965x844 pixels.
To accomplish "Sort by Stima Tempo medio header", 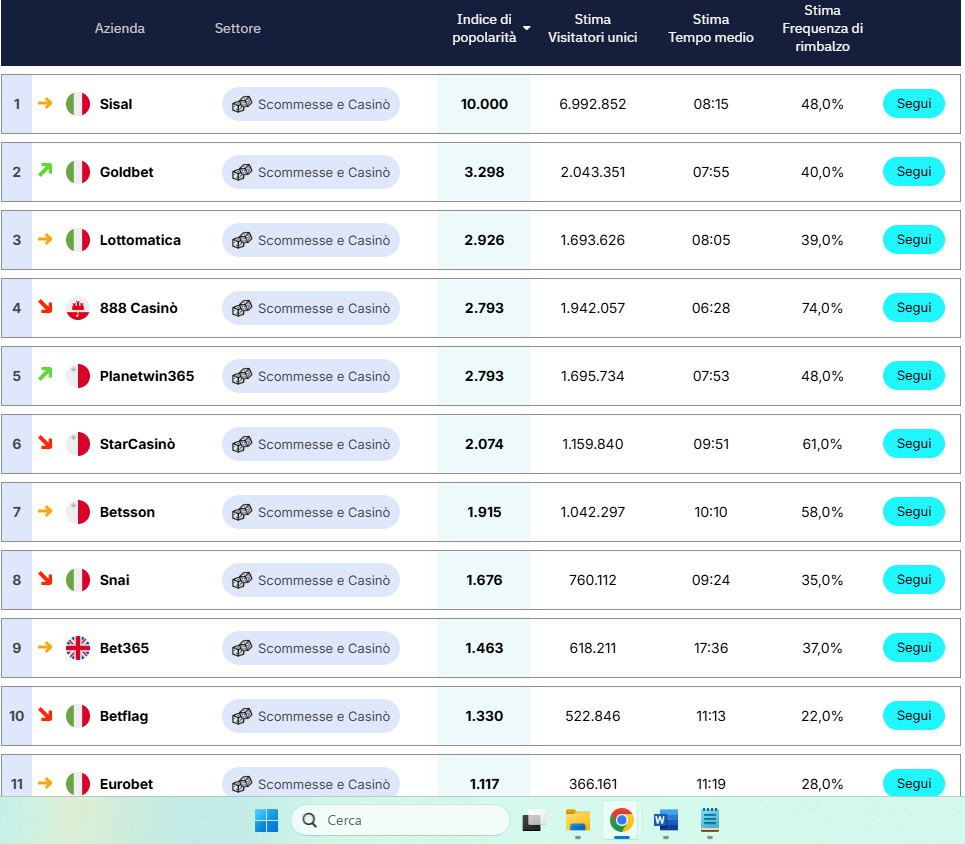I will tap(711, 28).
